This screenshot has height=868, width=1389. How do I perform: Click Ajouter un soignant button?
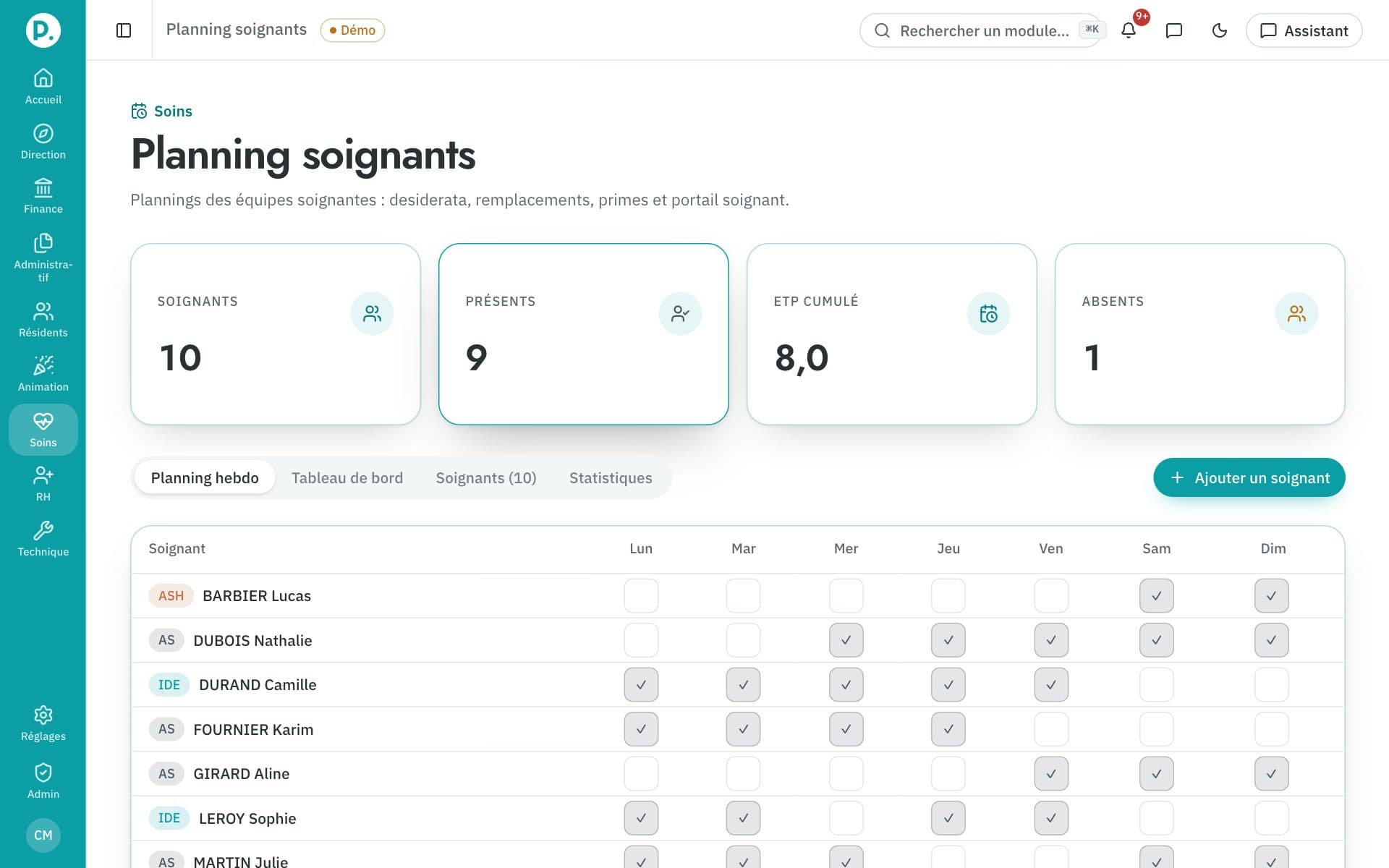click(x=1249, y=477)
